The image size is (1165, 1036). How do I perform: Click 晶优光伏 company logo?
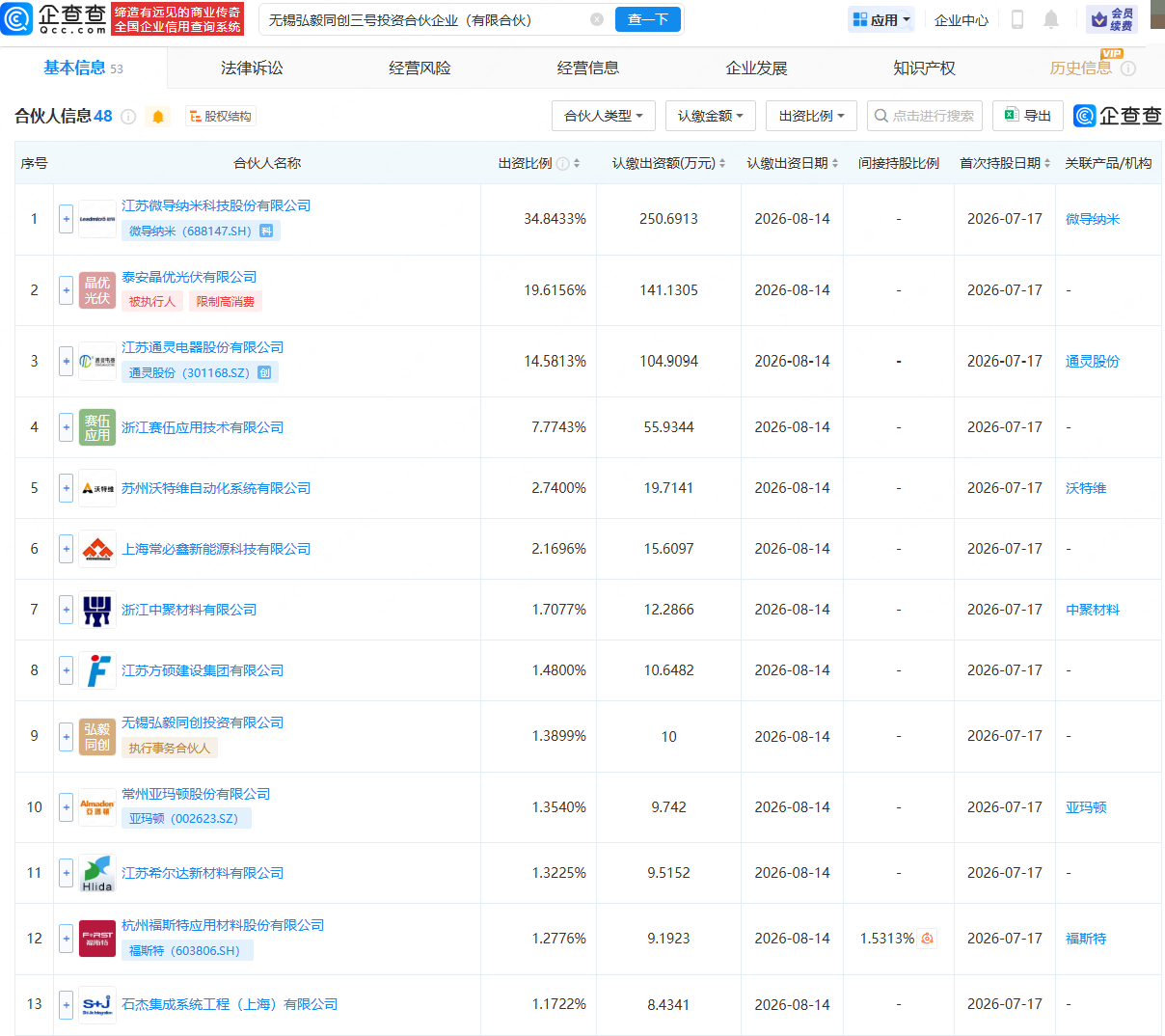[97, 290]
